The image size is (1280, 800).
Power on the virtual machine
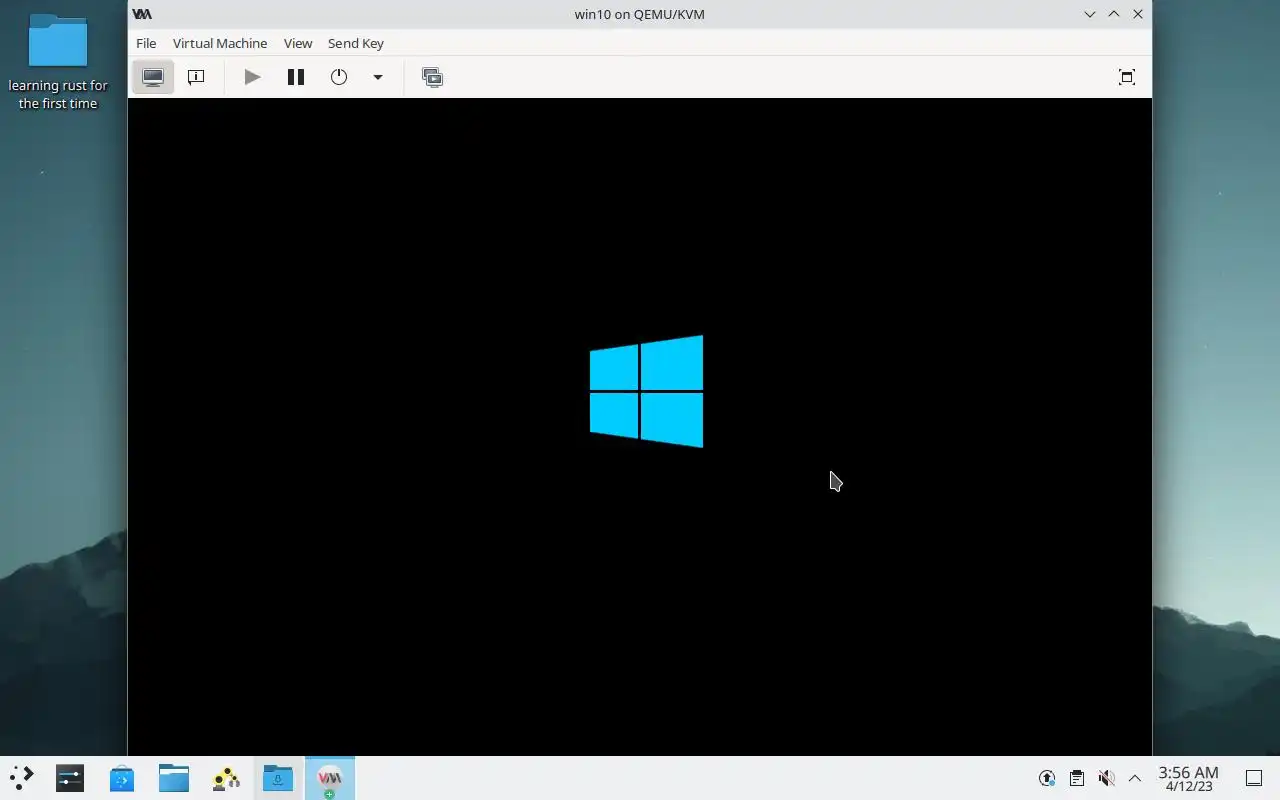pos(252,77)
